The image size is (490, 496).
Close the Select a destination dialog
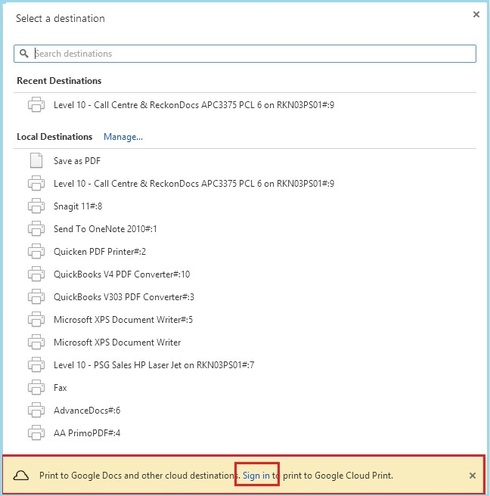pos(476,14)
